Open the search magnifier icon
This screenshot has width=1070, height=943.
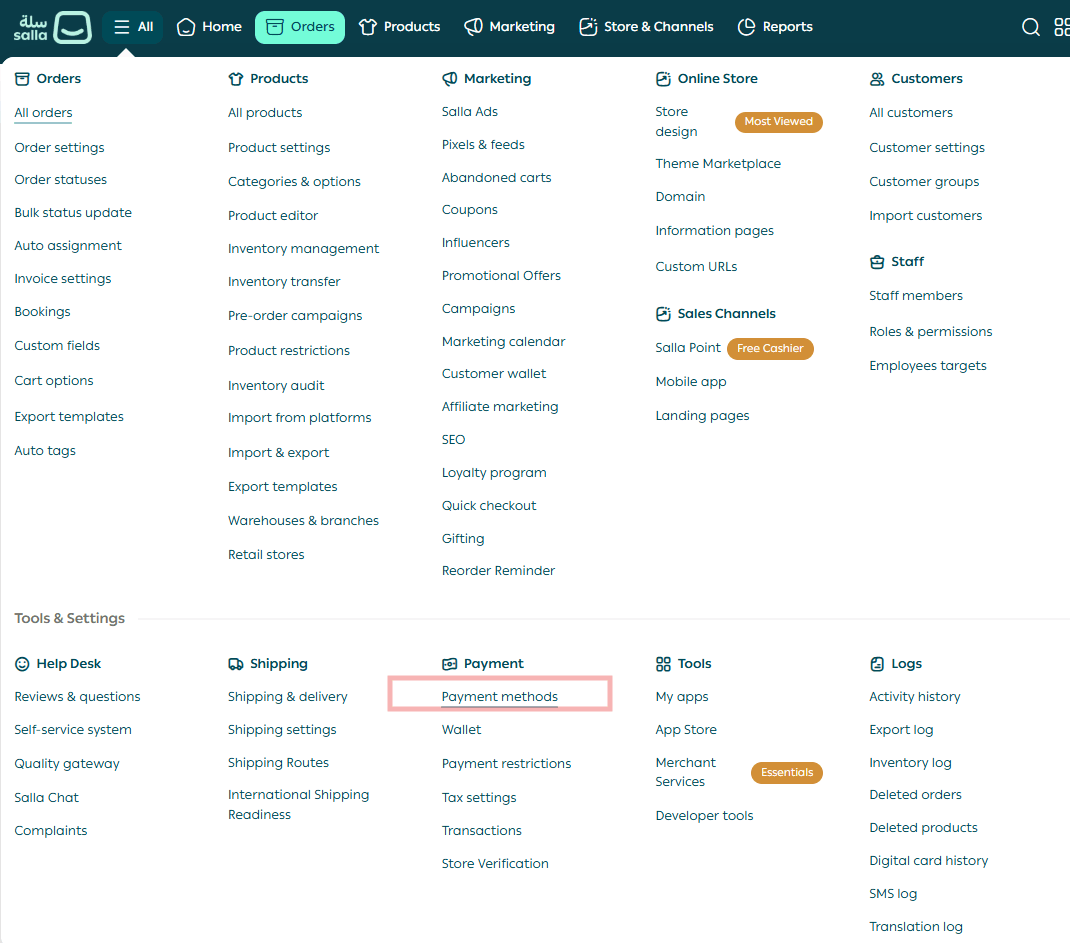coord(1030,27)
